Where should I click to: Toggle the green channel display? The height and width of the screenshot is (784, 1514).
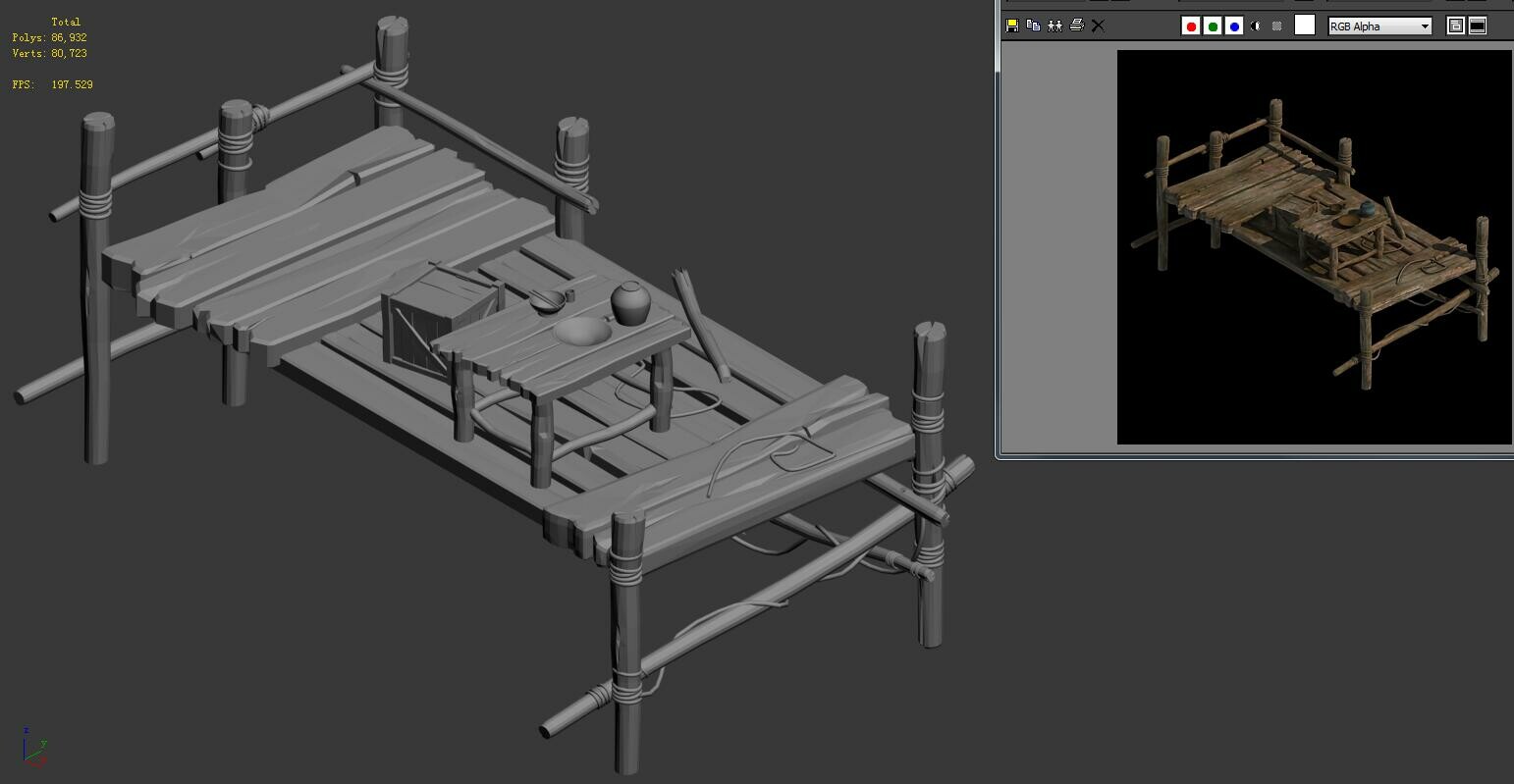[1213, 26]
